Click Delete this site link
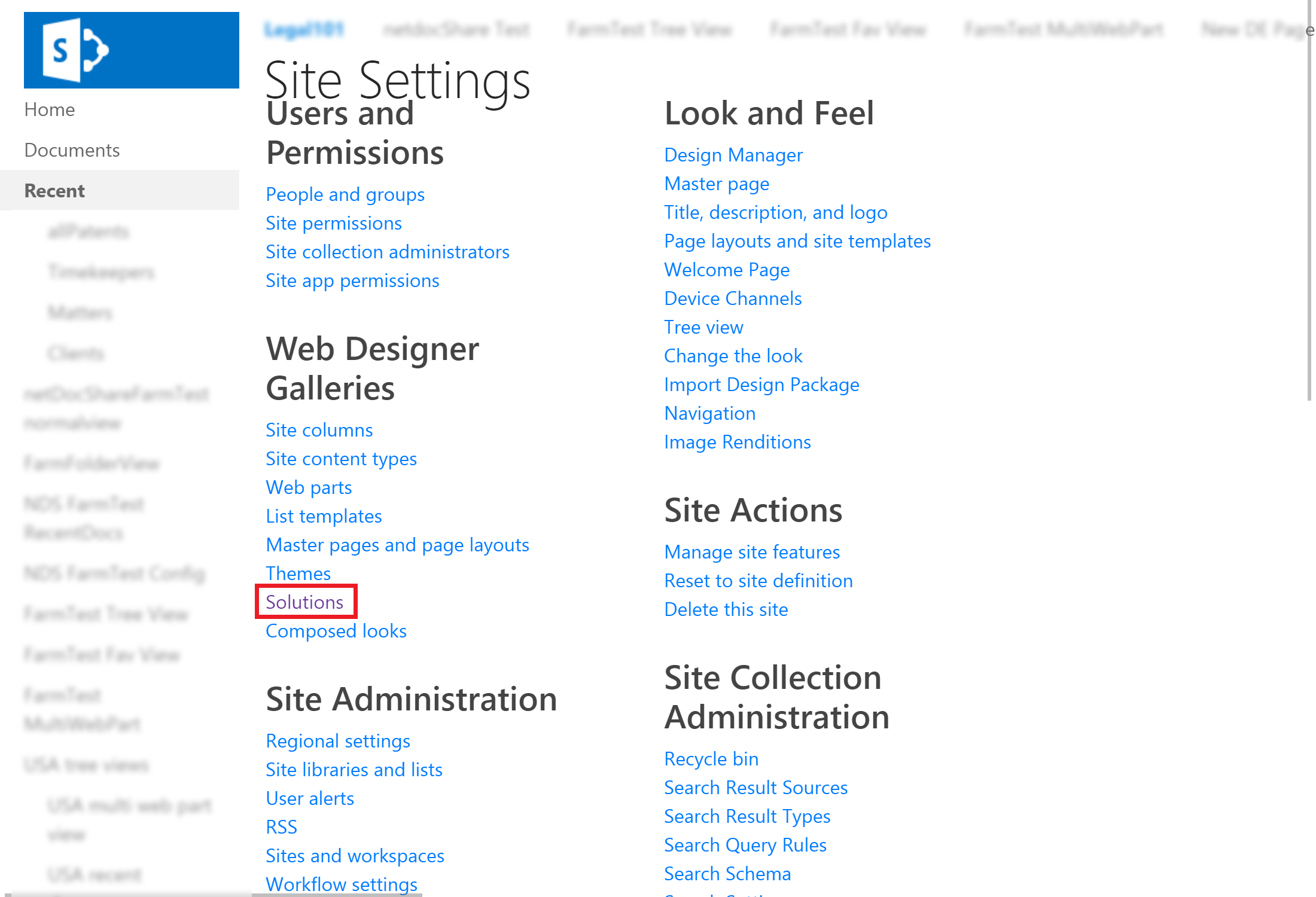 (726, 609)
